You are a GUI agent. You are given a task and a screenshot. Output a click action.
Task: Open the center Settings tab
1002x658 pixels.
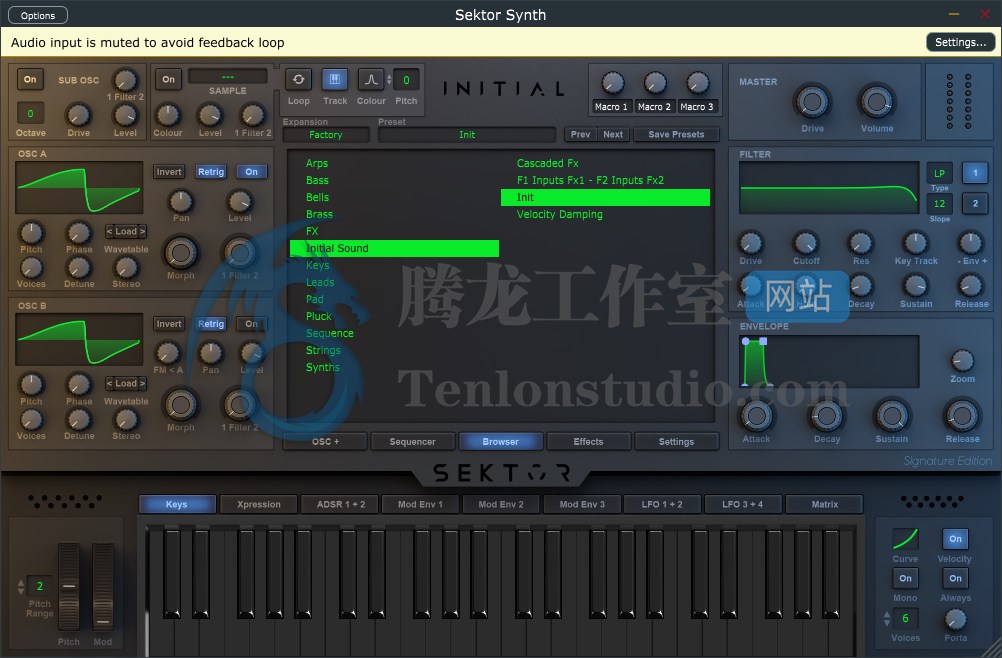point(676,441)
